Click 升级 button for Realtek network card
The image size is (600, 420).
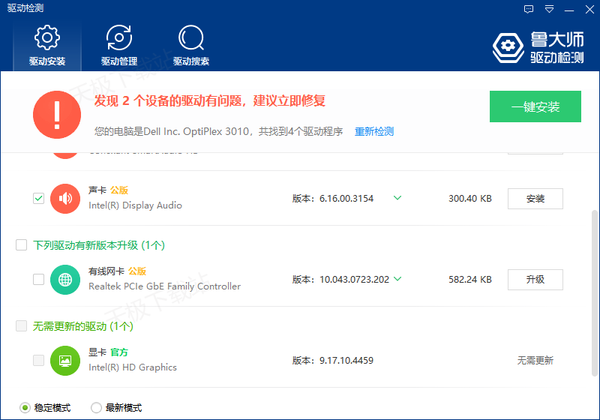pos(535,279)
